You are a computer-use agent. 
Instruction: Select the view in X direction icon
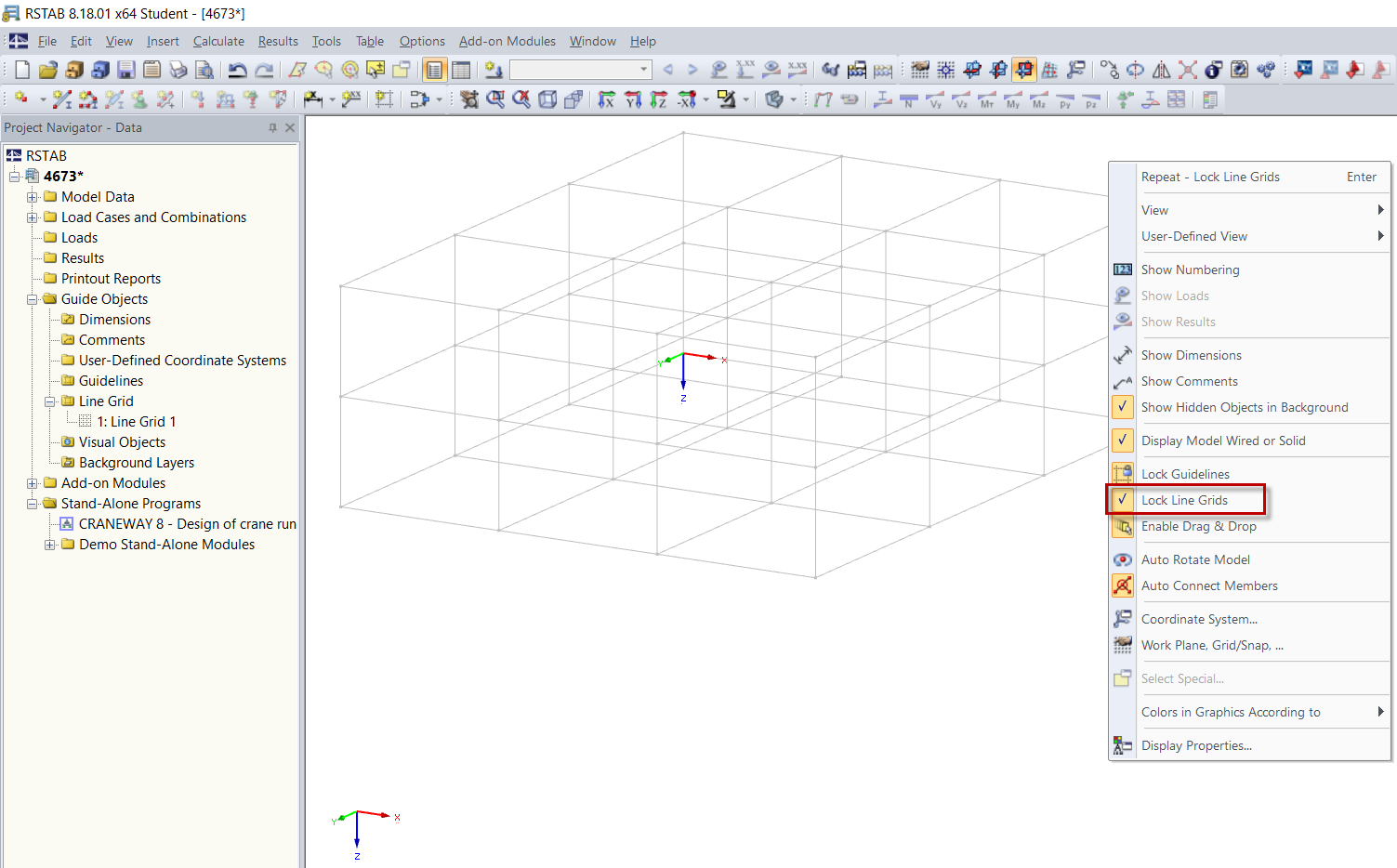[x=607, y=99]
